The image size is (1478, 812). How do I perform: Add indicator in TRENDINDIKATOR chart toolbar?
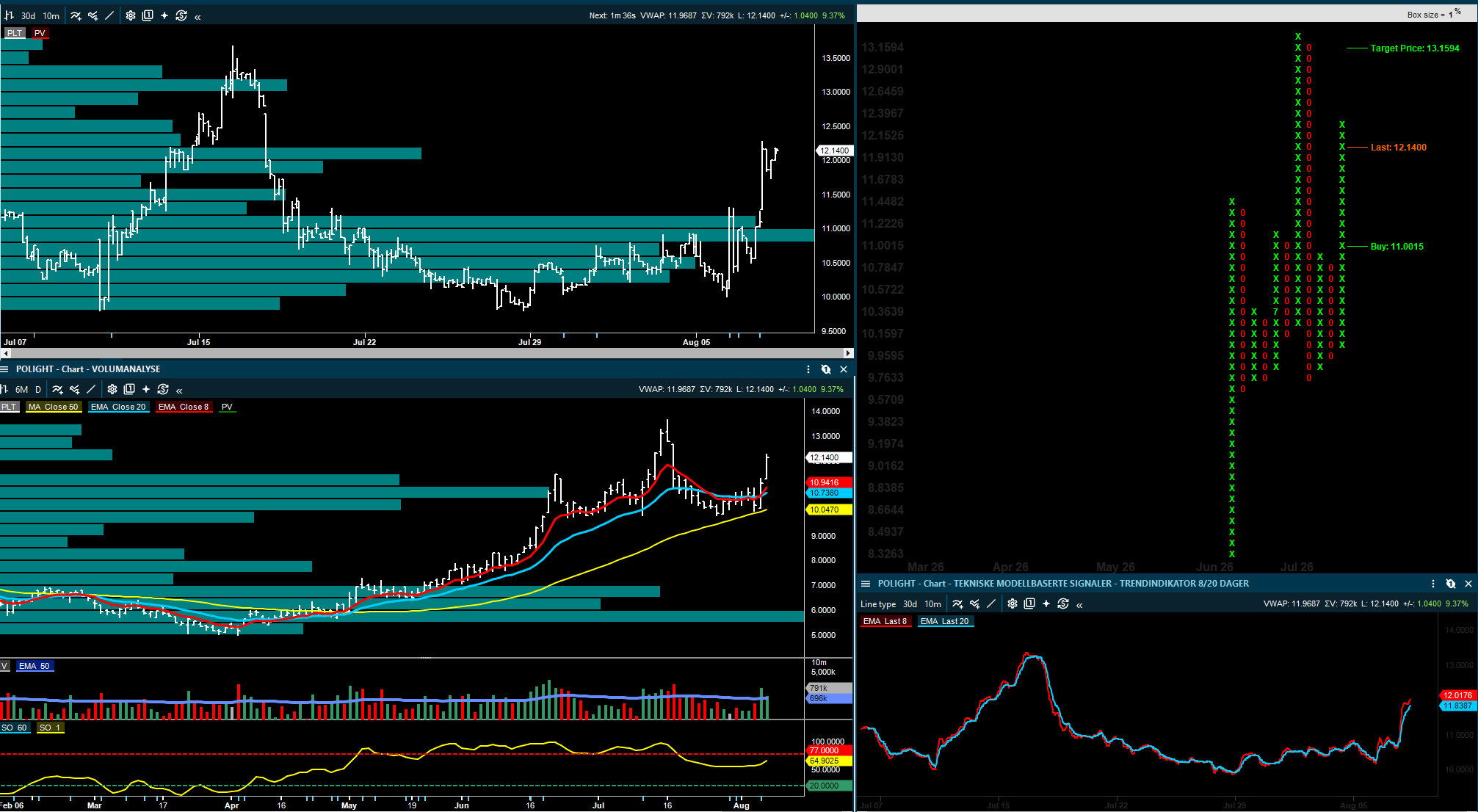957,603
